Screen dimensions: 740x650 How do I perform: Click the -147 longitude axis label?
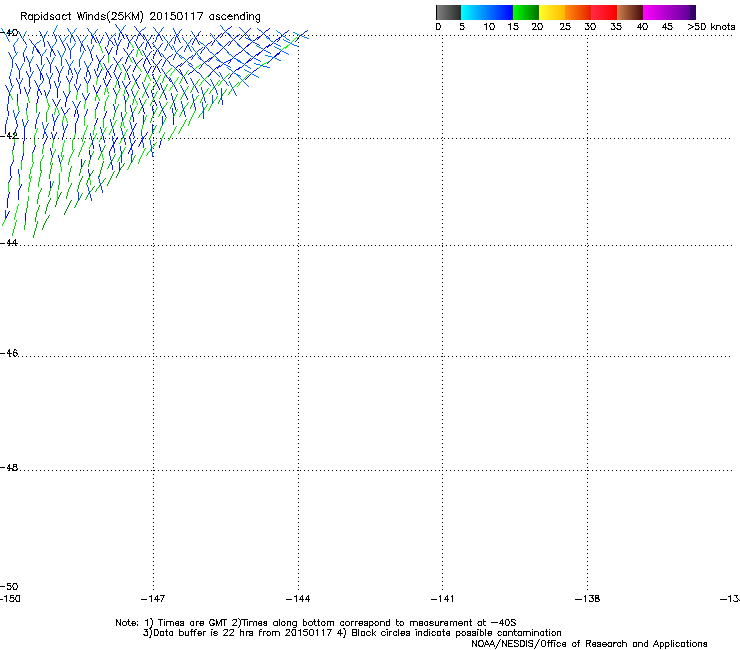point(153,599)
